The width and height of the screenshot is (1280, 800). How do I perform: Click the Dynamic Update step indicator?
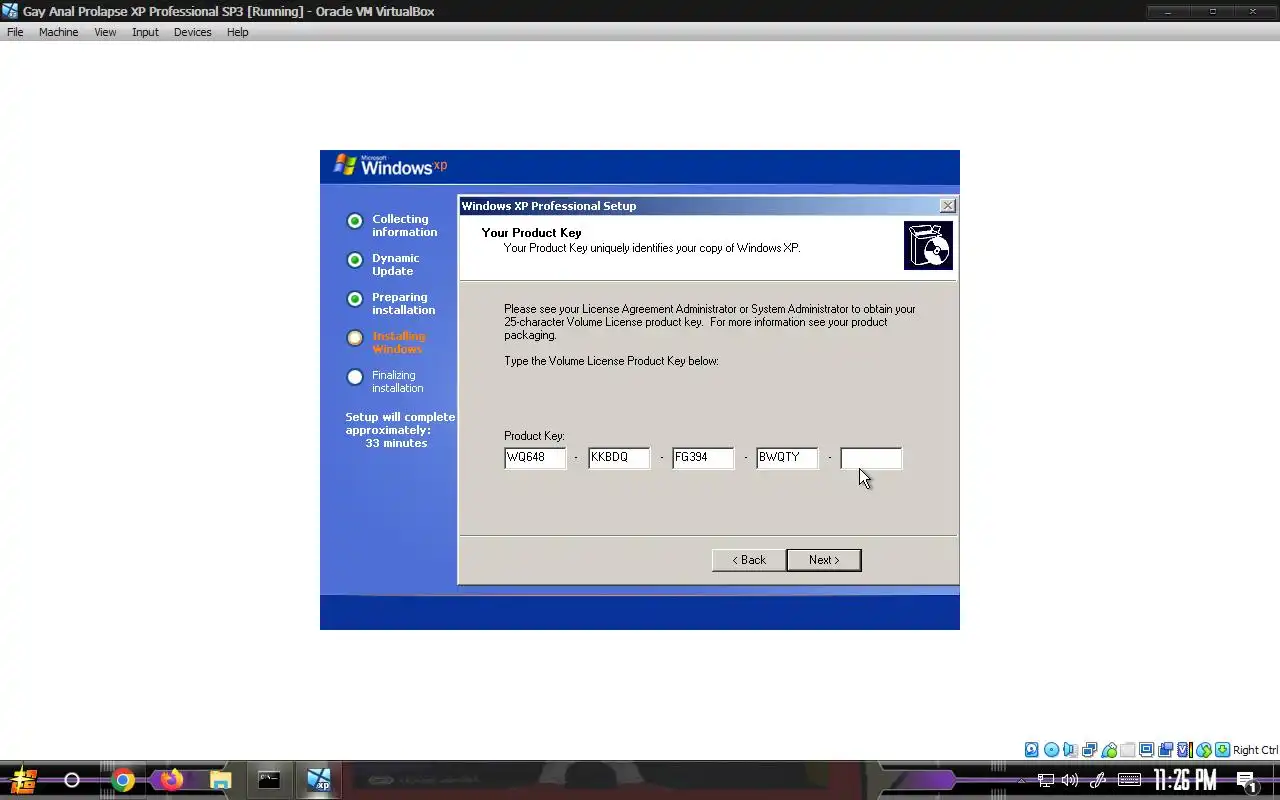pos(354,260)
